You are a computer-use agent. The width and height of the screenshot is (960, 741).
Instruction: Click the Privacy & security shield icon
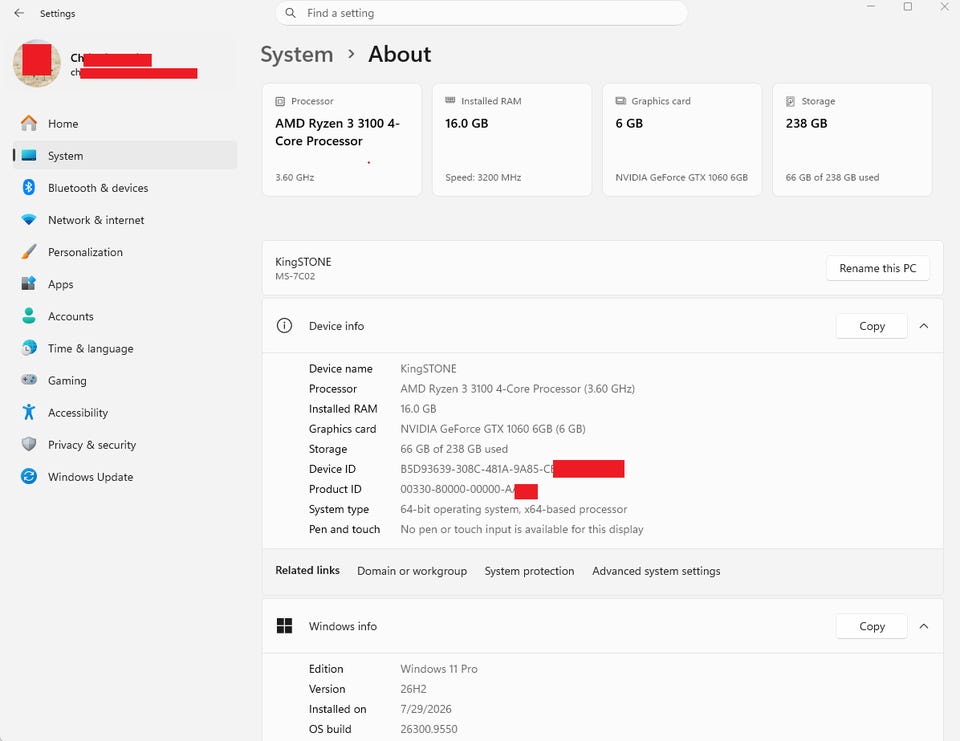[x=29, y=444]
